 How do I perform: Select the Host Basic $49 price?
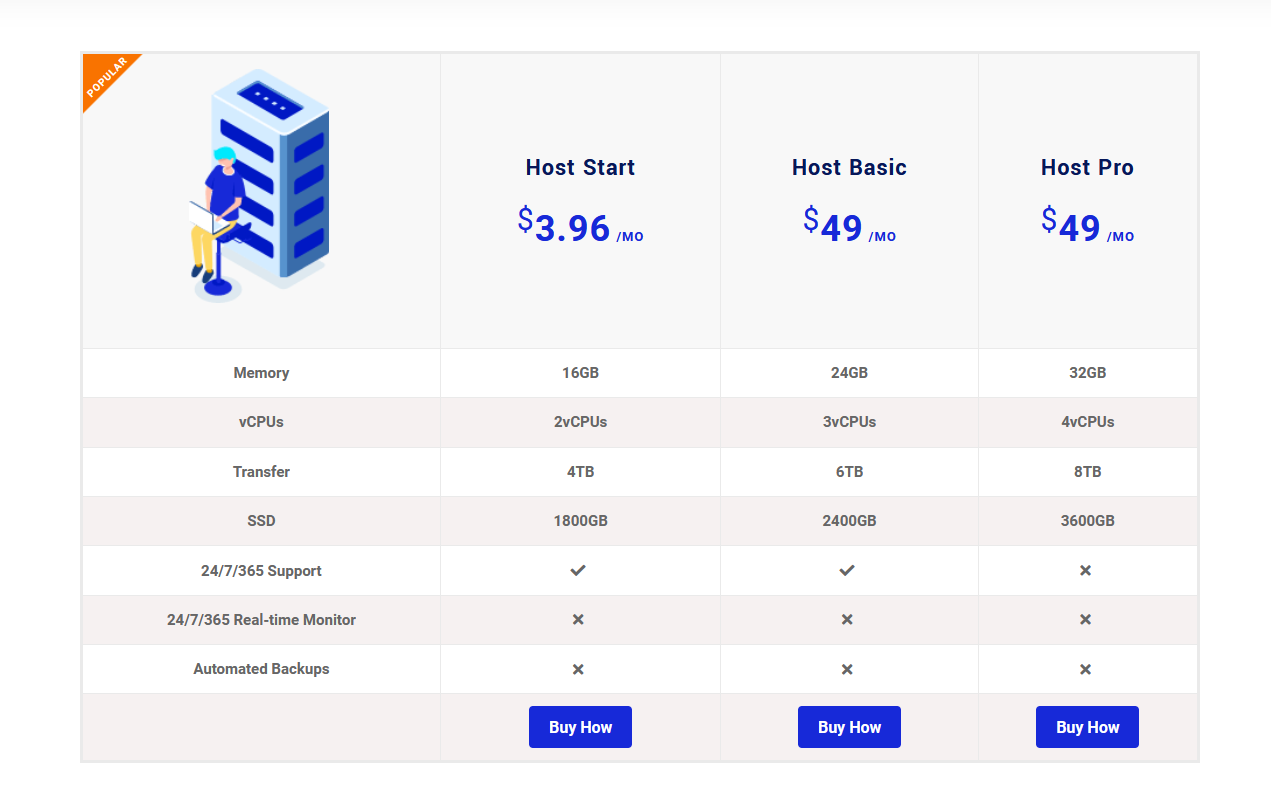849,228
